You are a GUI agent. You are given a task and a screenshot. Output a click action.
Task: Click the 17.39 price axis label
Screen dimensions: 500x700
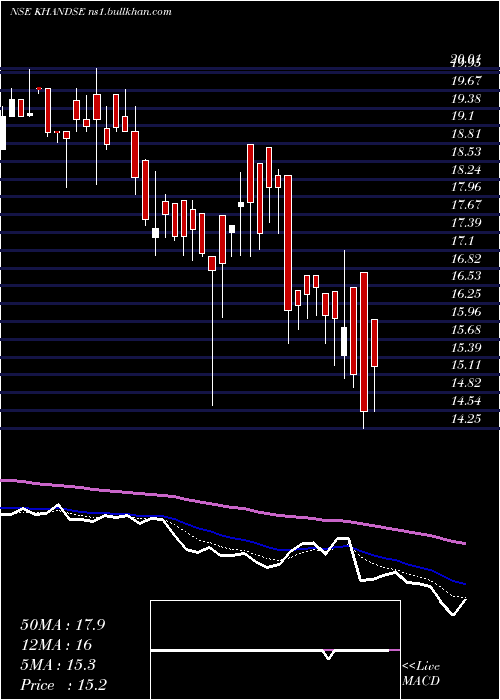(x=466, y=223)
